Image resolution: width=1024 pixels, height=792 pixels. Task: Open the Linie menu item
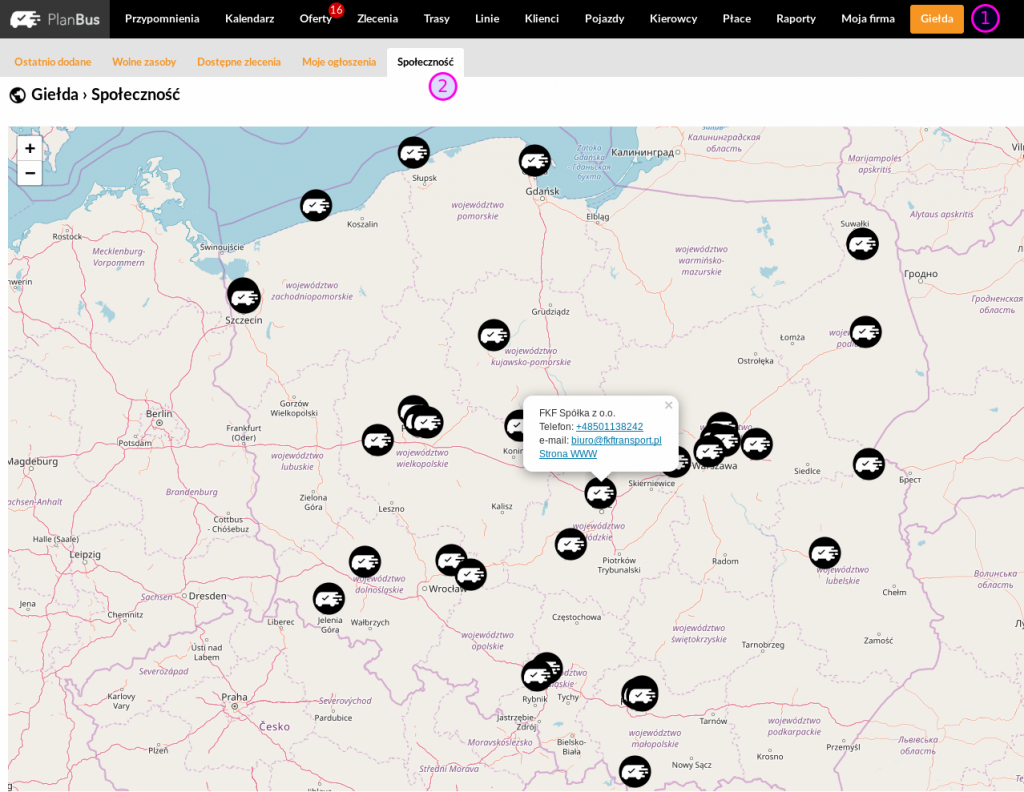(x=487, y=18)
